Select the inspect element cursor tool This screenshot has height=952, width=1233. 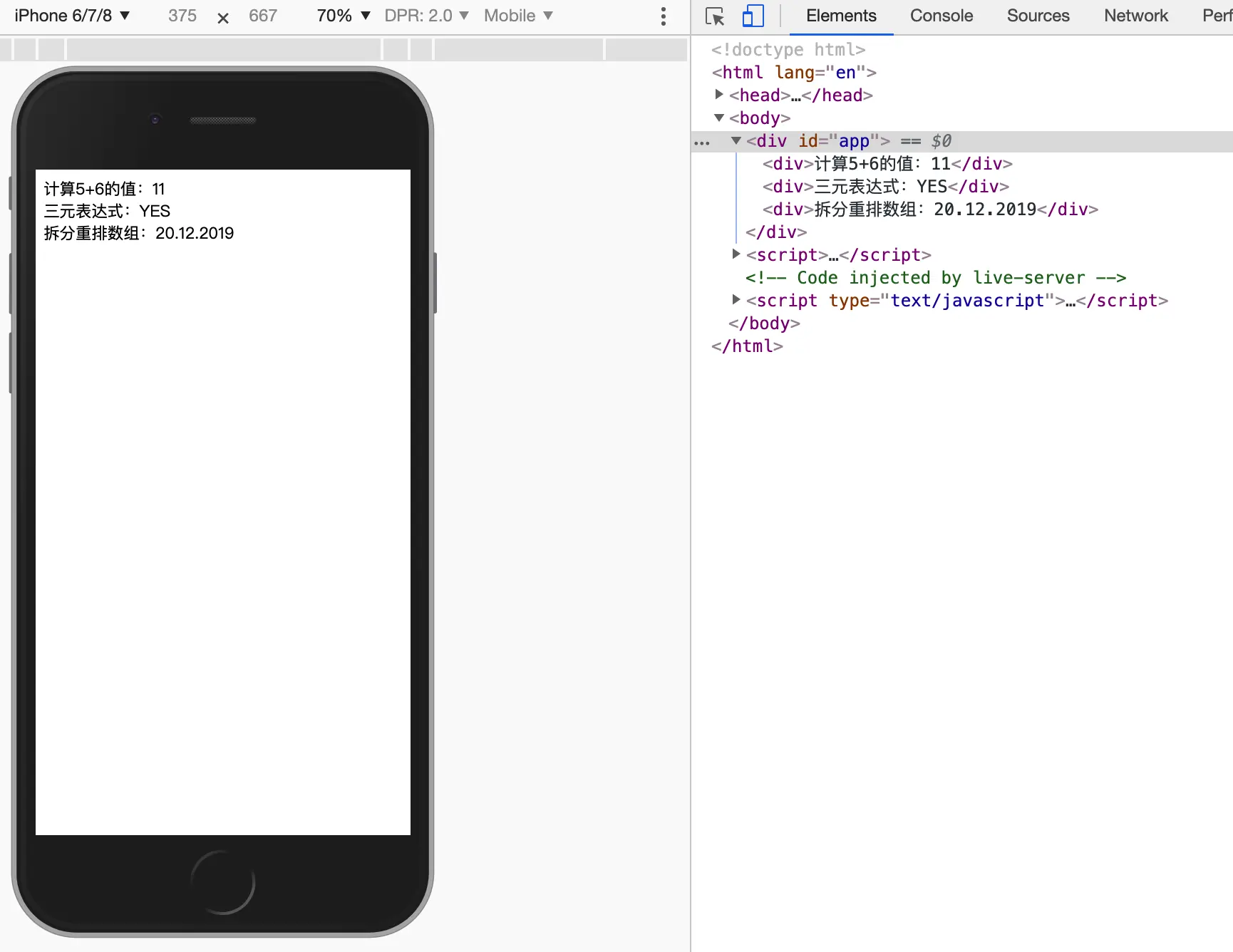(x=714, y=16)
